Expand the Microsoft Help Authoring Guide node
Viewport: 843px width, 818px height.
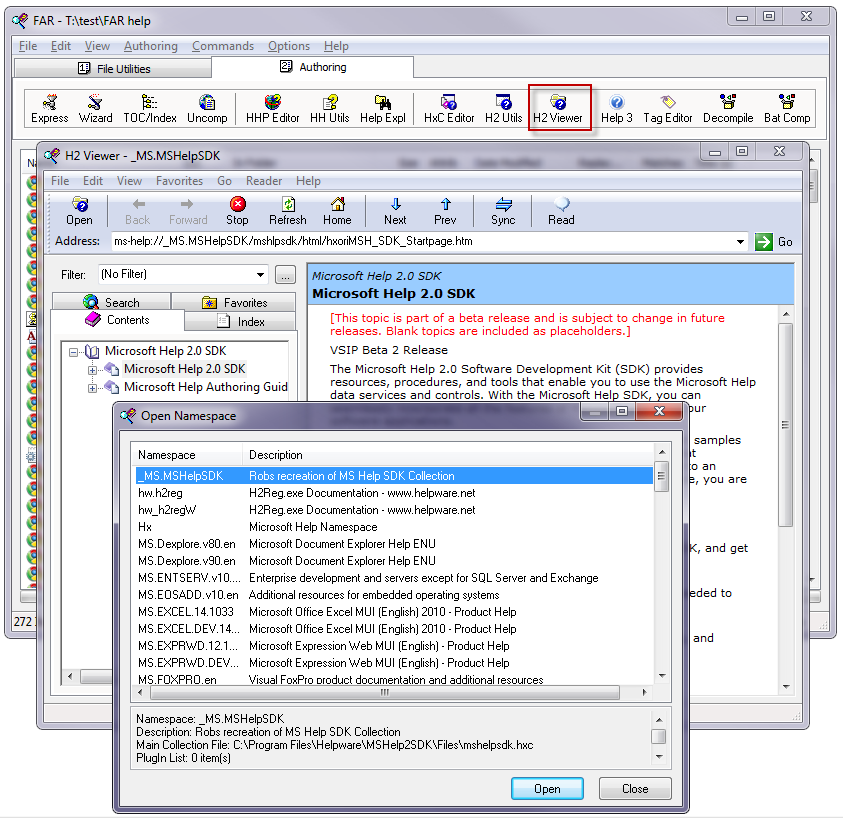(93, 388)
